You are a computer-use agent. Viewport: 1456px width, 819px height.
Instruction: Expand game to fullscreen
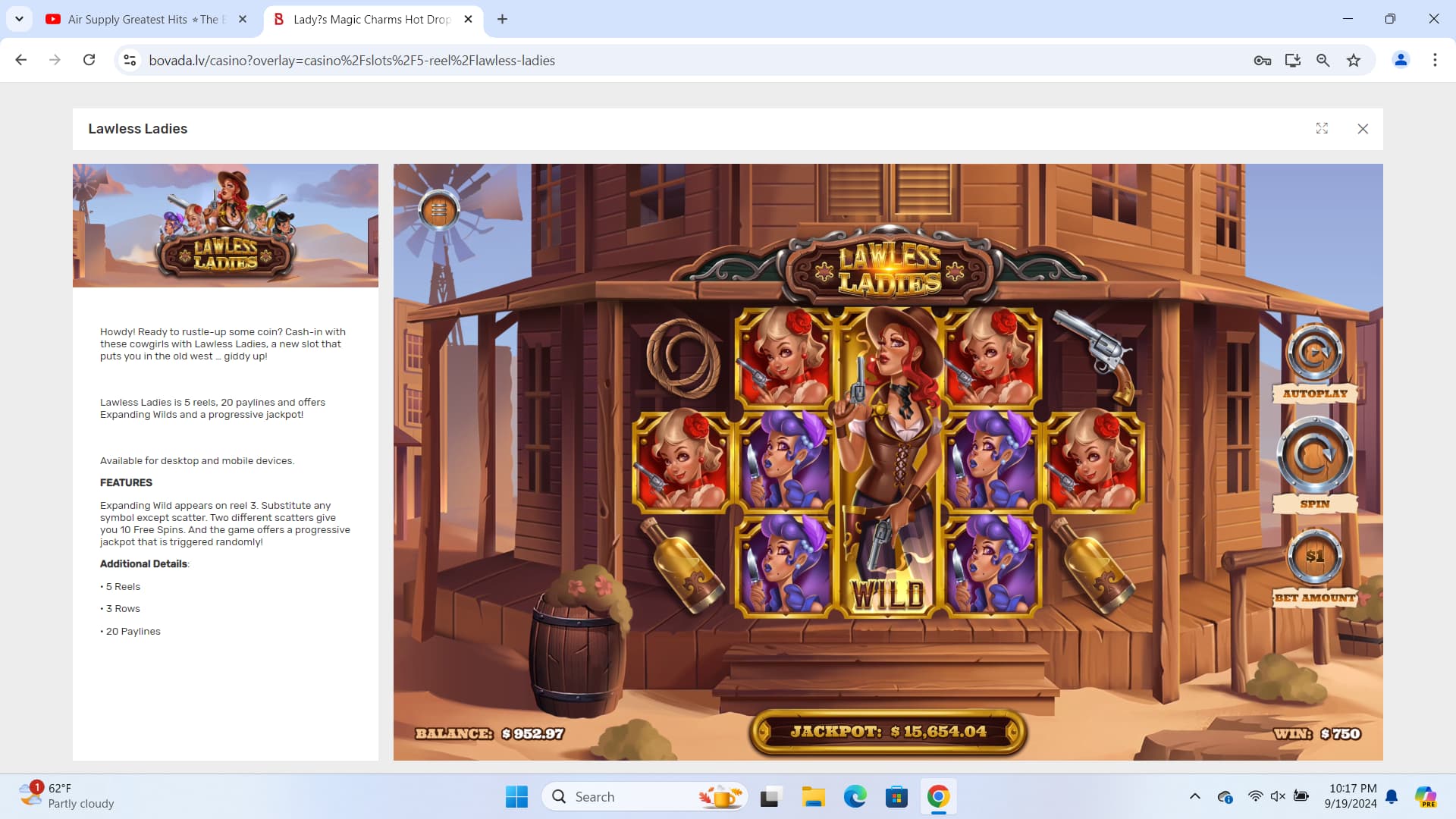click(x=1322, y=129)
